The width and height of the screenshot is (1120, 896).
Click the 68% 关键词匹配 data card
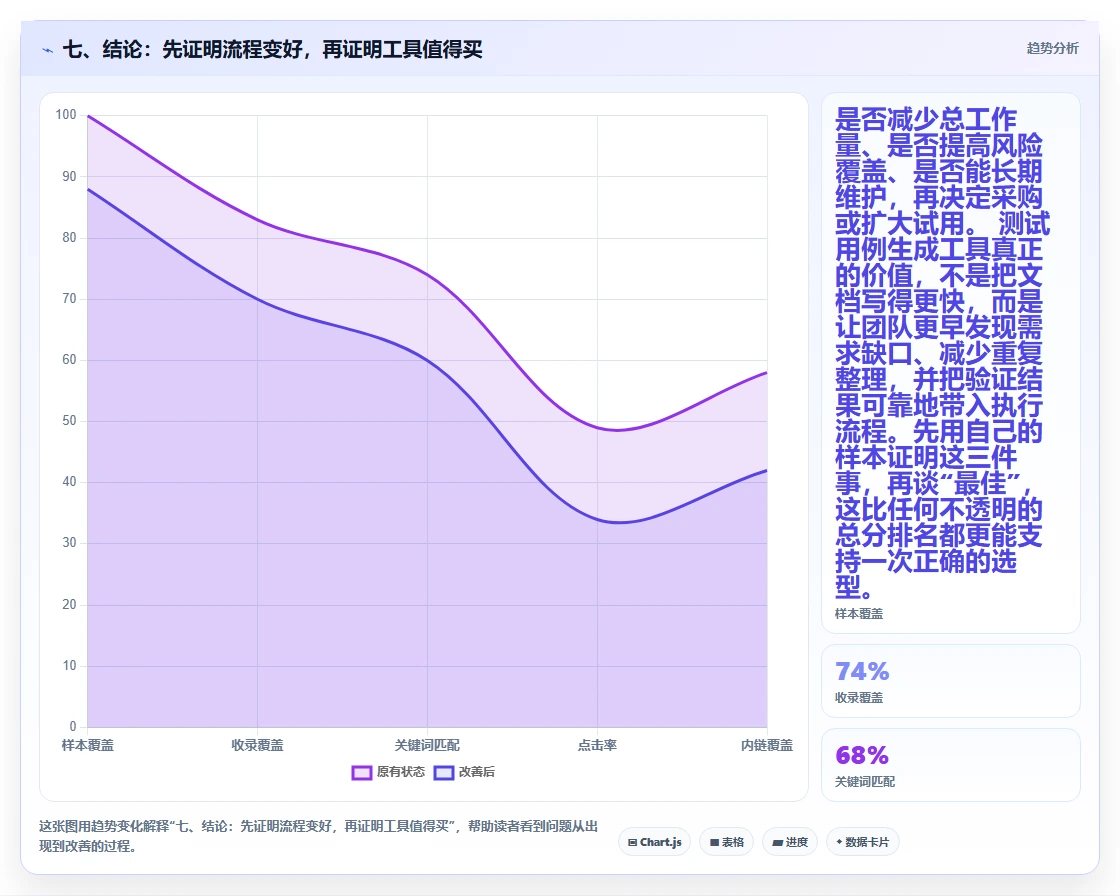[x=951, y=765]
